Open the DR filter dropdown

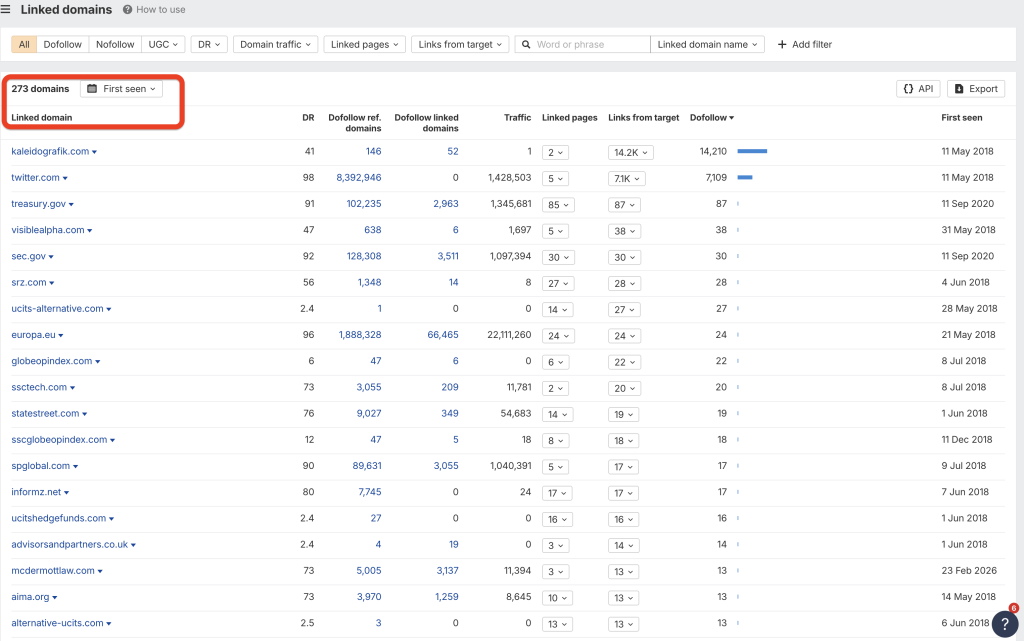pyautogui.click(x=209, y=44)
